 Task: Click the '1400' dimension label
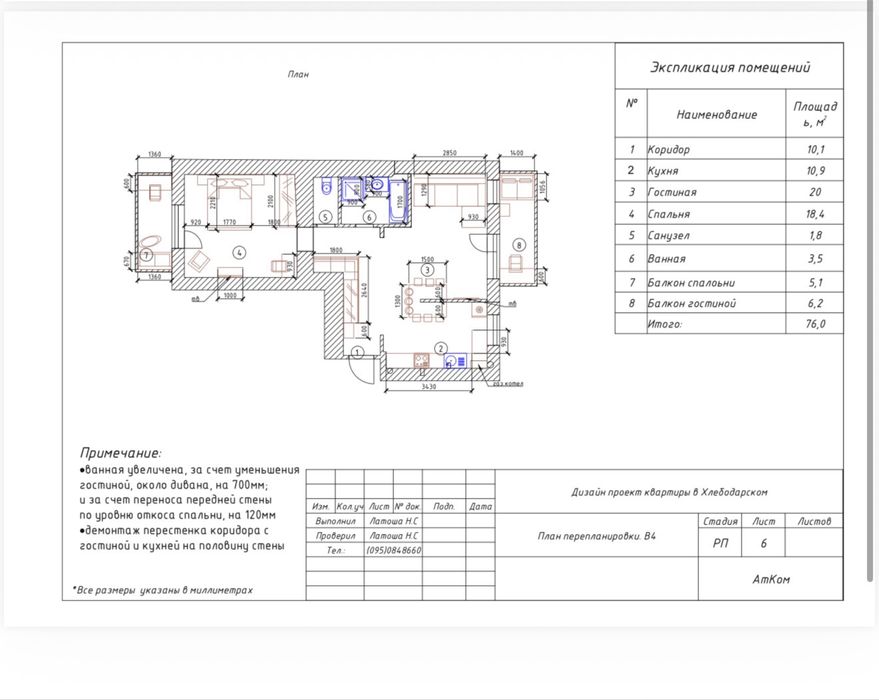pos(517,153)
